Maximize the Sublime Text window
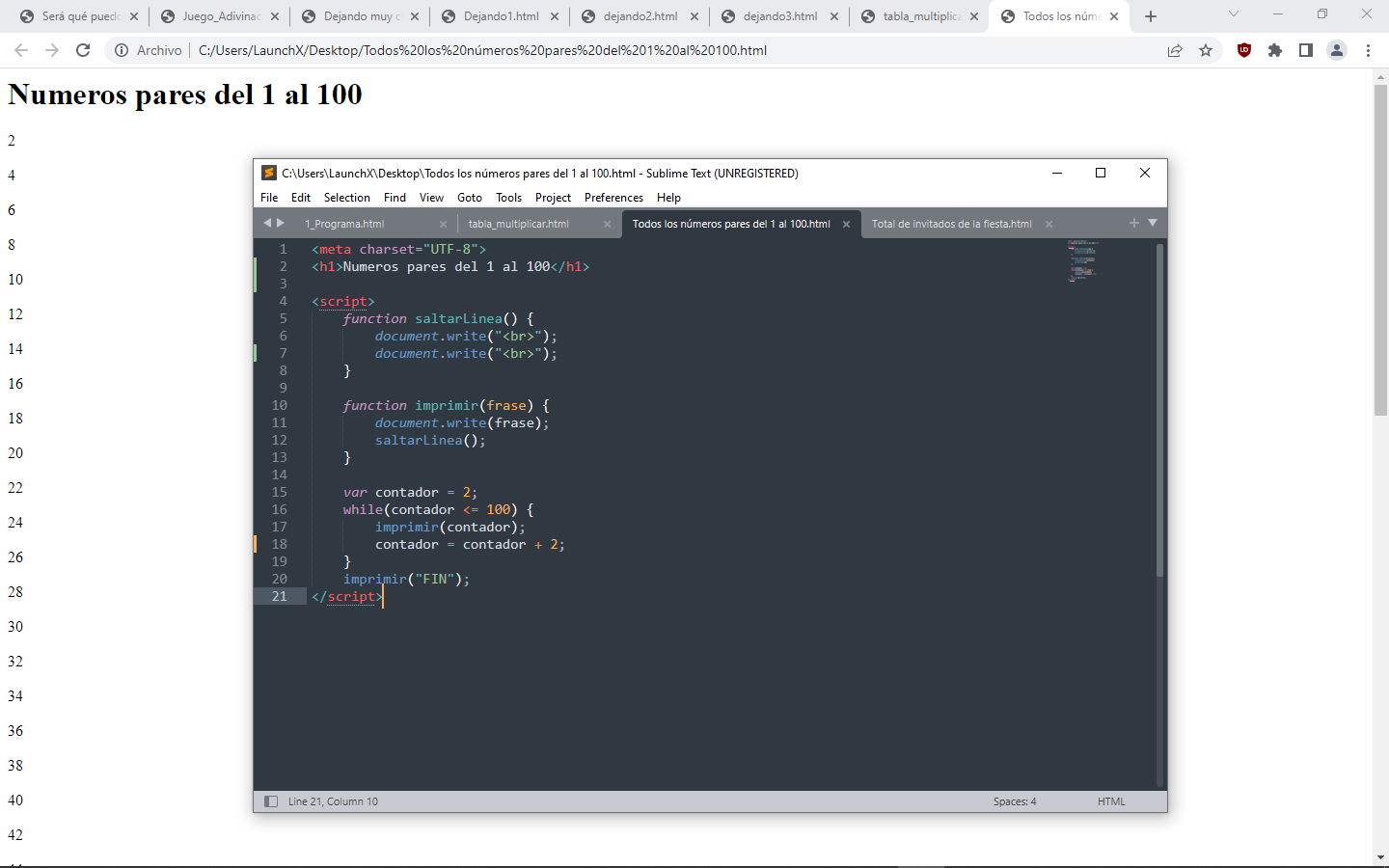This screenshot has width=1389, height=868. pyautogui.click(x=1101, y=173)
